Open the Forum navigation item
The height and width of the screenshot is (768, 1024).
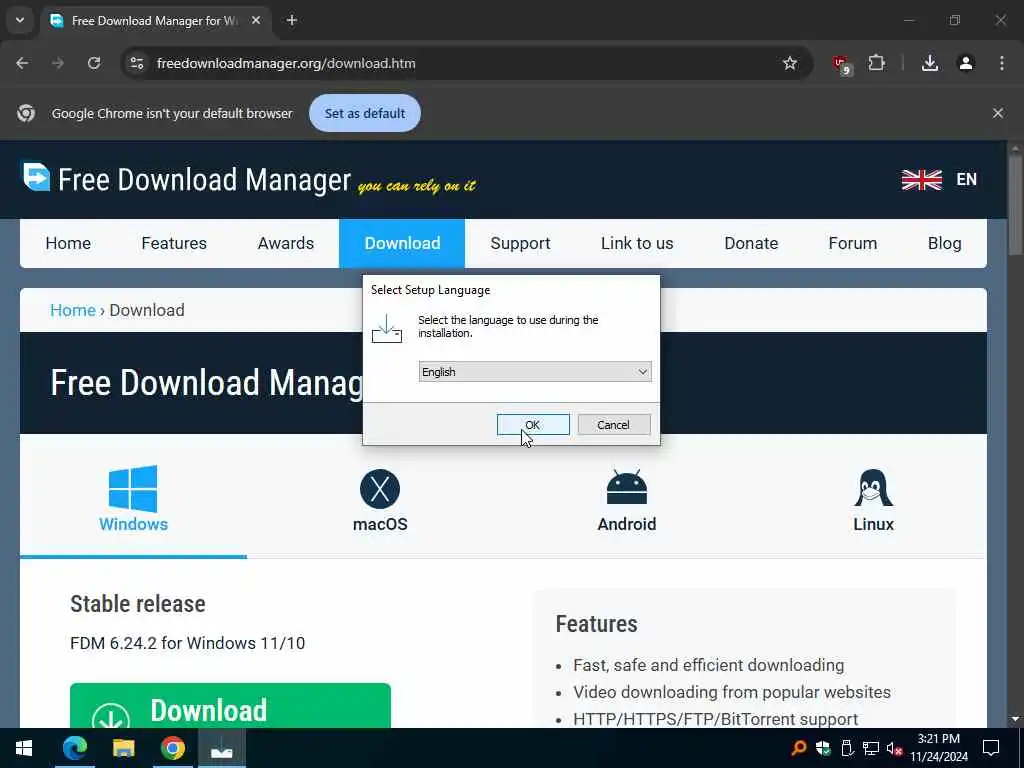pos(852,243)
